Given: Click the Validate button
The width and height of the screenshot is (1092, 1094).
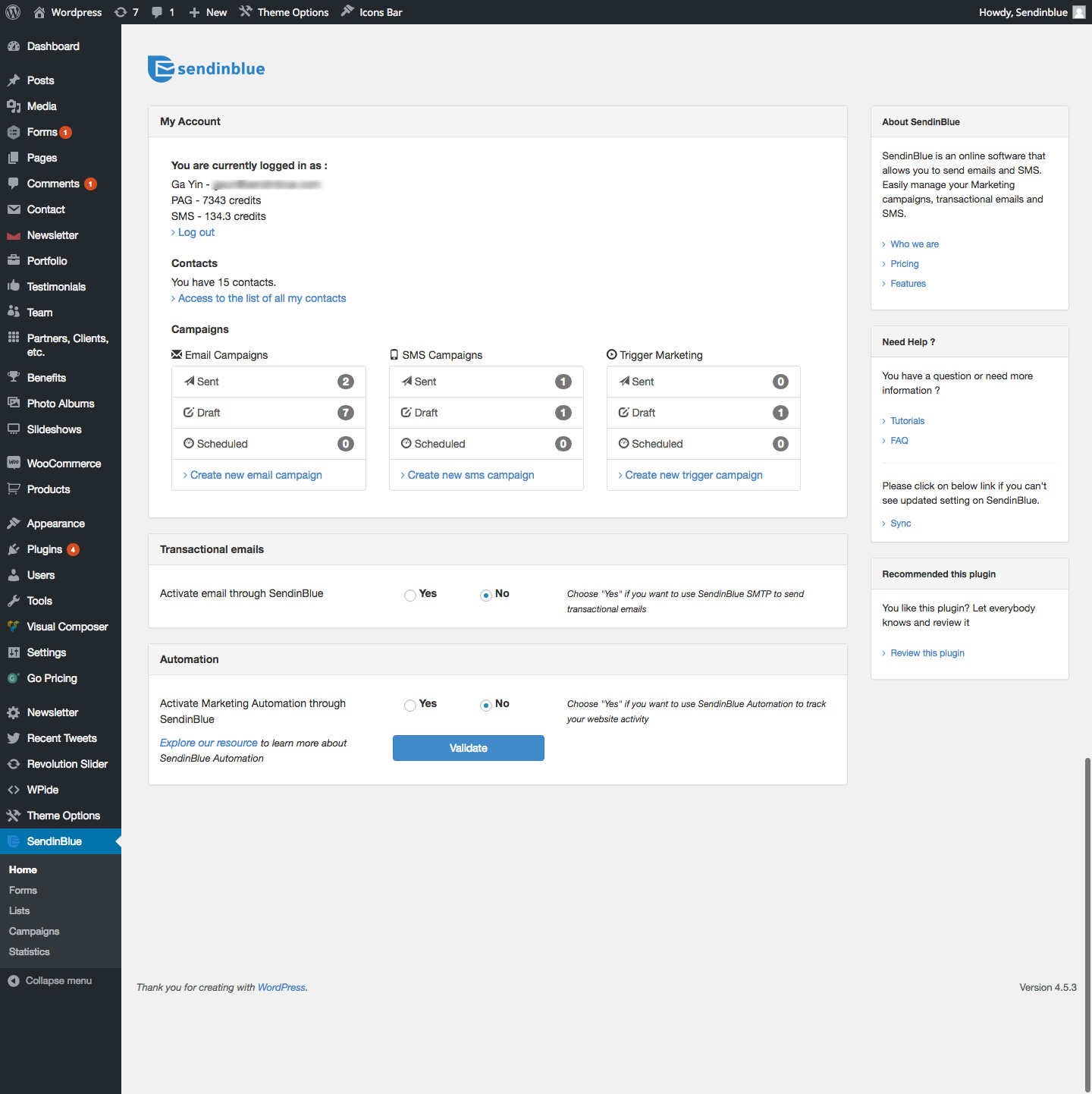Looking at the screenshot, I should click(x=469, y=748).
